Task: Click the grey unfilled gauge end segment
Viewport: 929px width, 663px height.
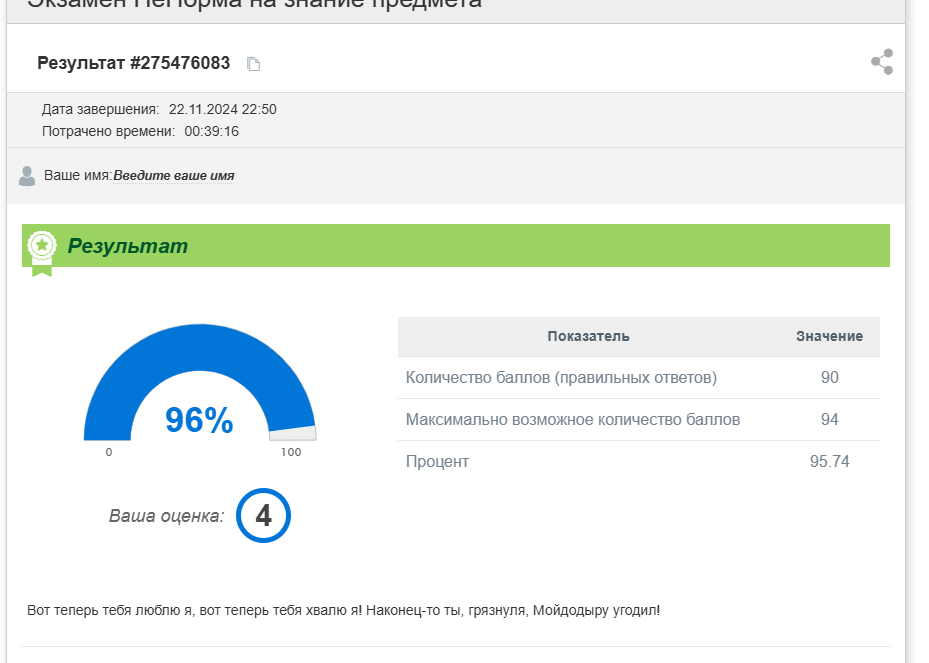Action: (293, 433)
